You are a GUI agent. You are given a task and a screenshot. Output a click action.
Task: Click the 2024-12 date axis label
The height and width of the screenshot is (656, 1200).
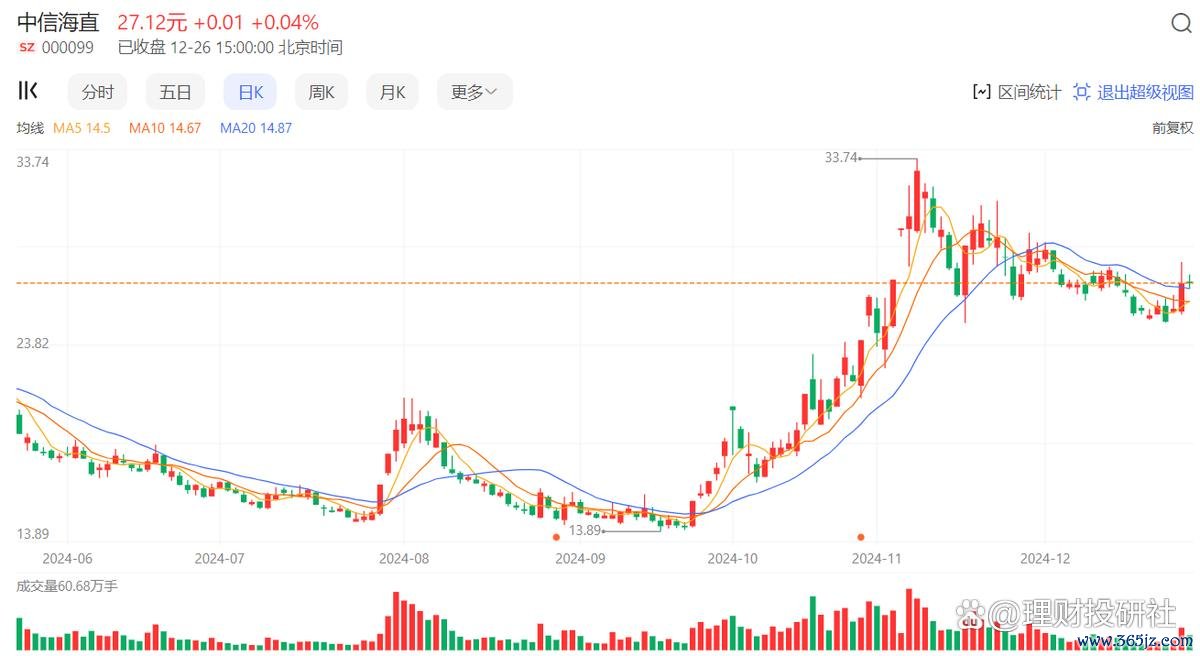click(x=1045, y=558)
